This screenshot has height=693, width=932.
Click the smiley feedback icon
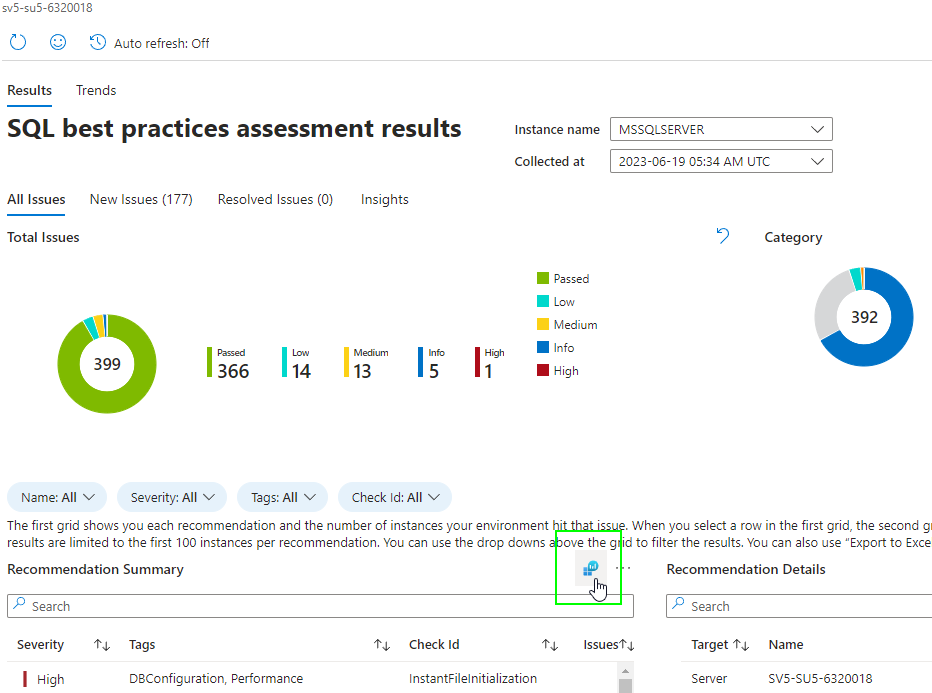point(58,42)
